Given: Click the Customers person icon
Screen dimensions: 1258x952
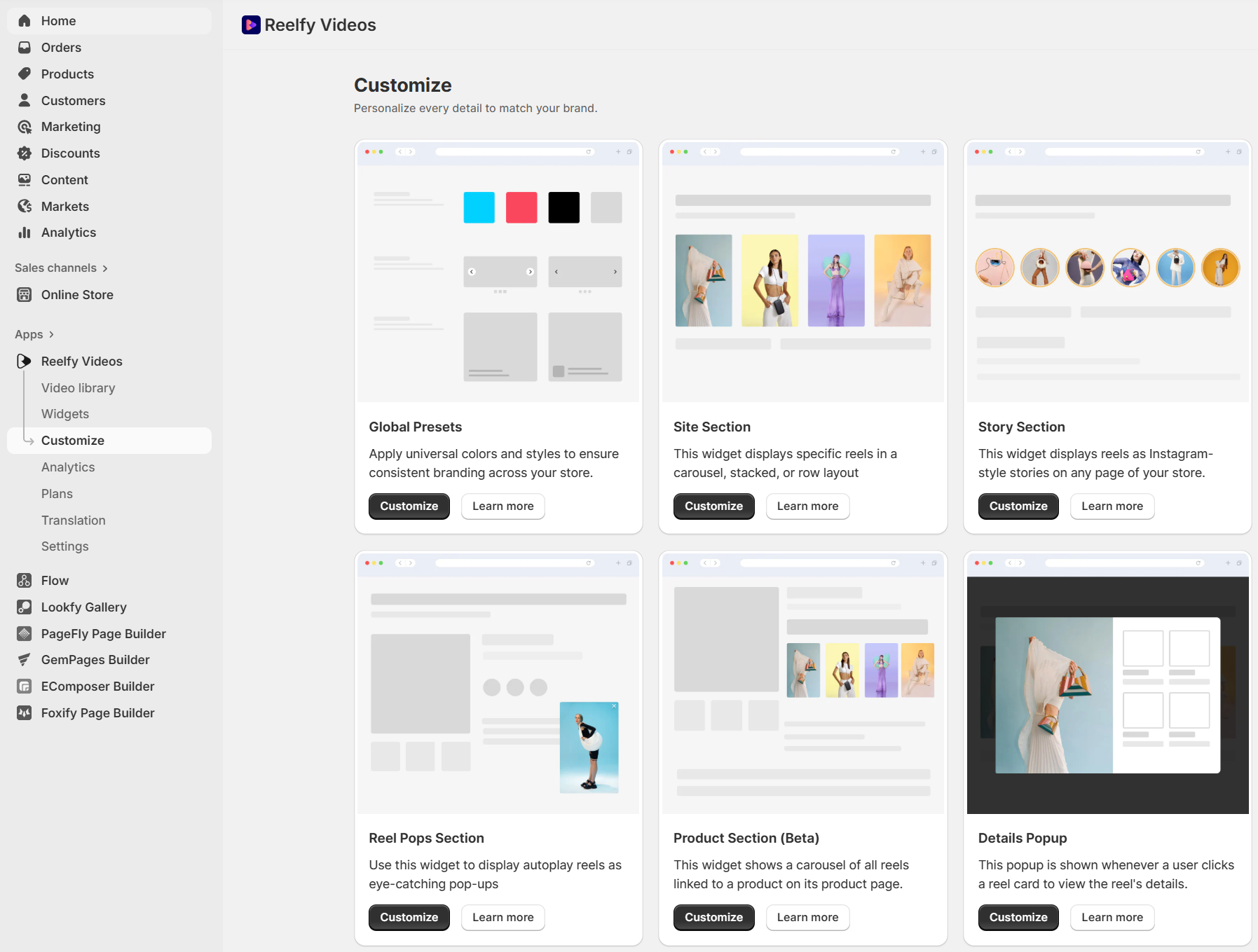Looking at the screenshot, I should [25, 100].
